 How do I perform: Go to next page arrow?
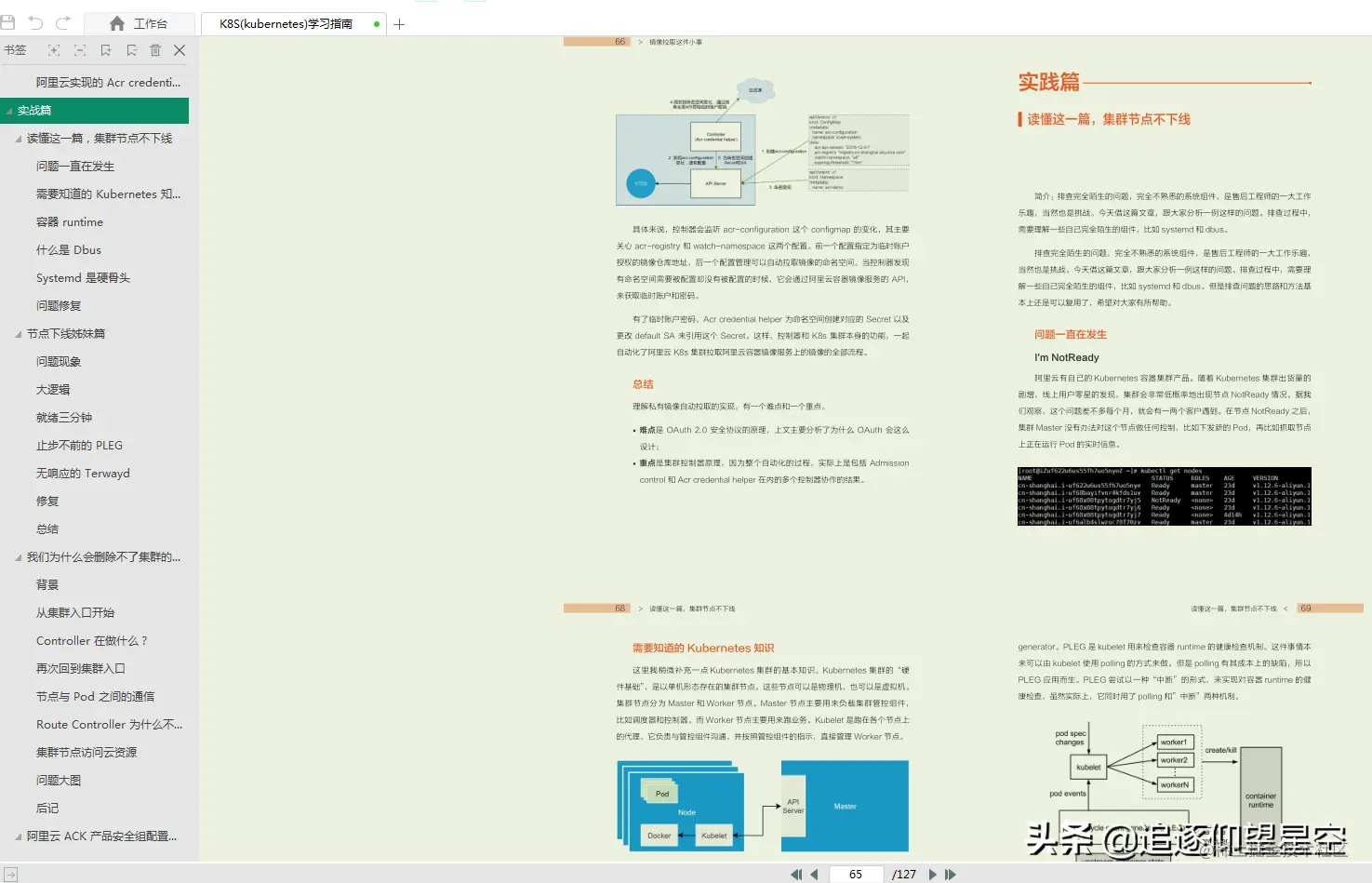(x=933, y=875)
